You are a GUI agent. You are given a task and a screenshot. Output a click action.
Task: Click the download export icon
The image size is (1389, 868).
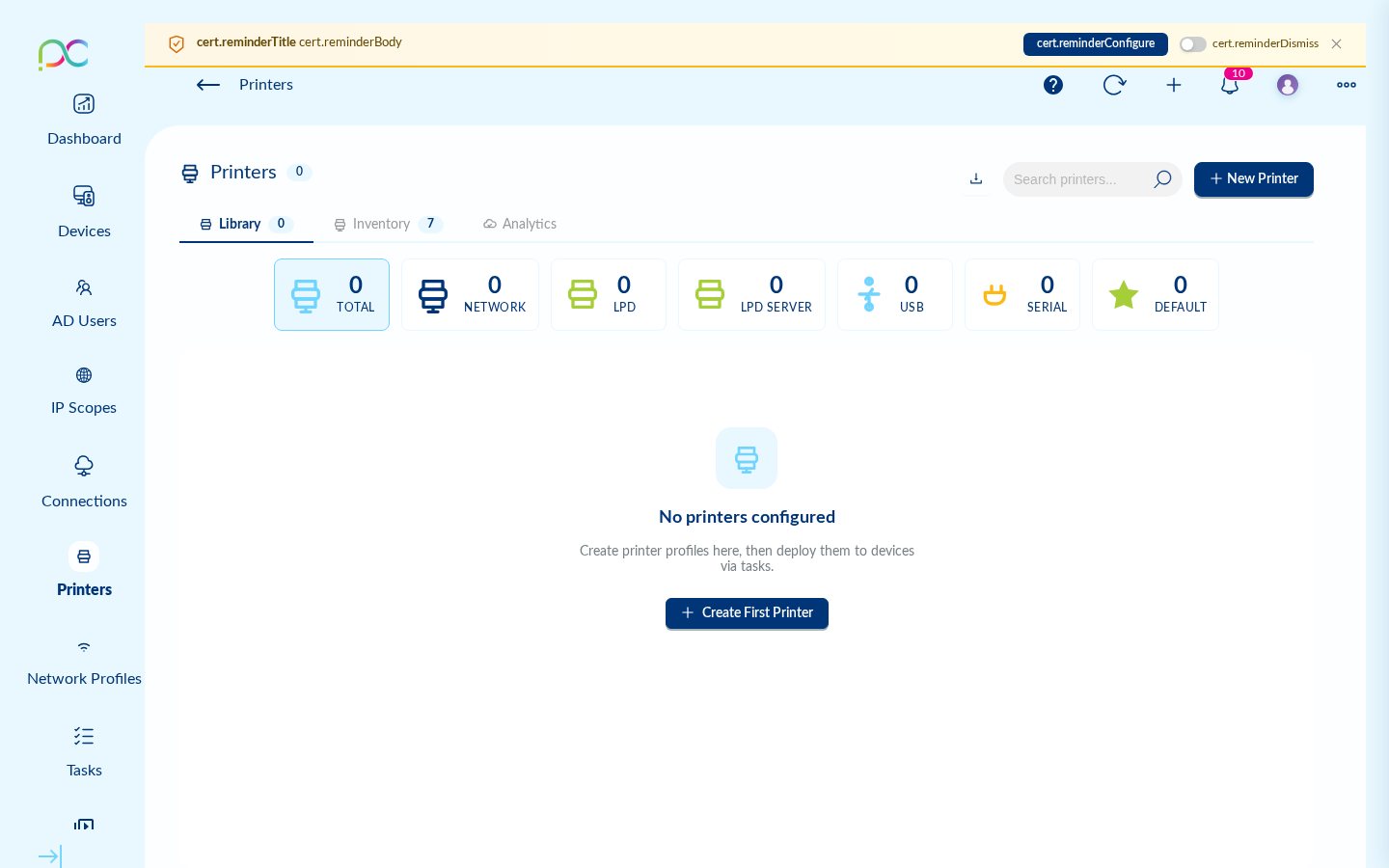[x=976, y=179]
